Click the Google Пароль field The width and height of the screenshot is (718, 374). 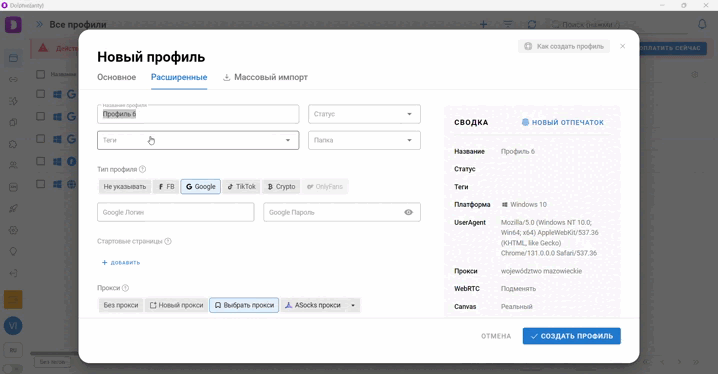click(342, 212)
